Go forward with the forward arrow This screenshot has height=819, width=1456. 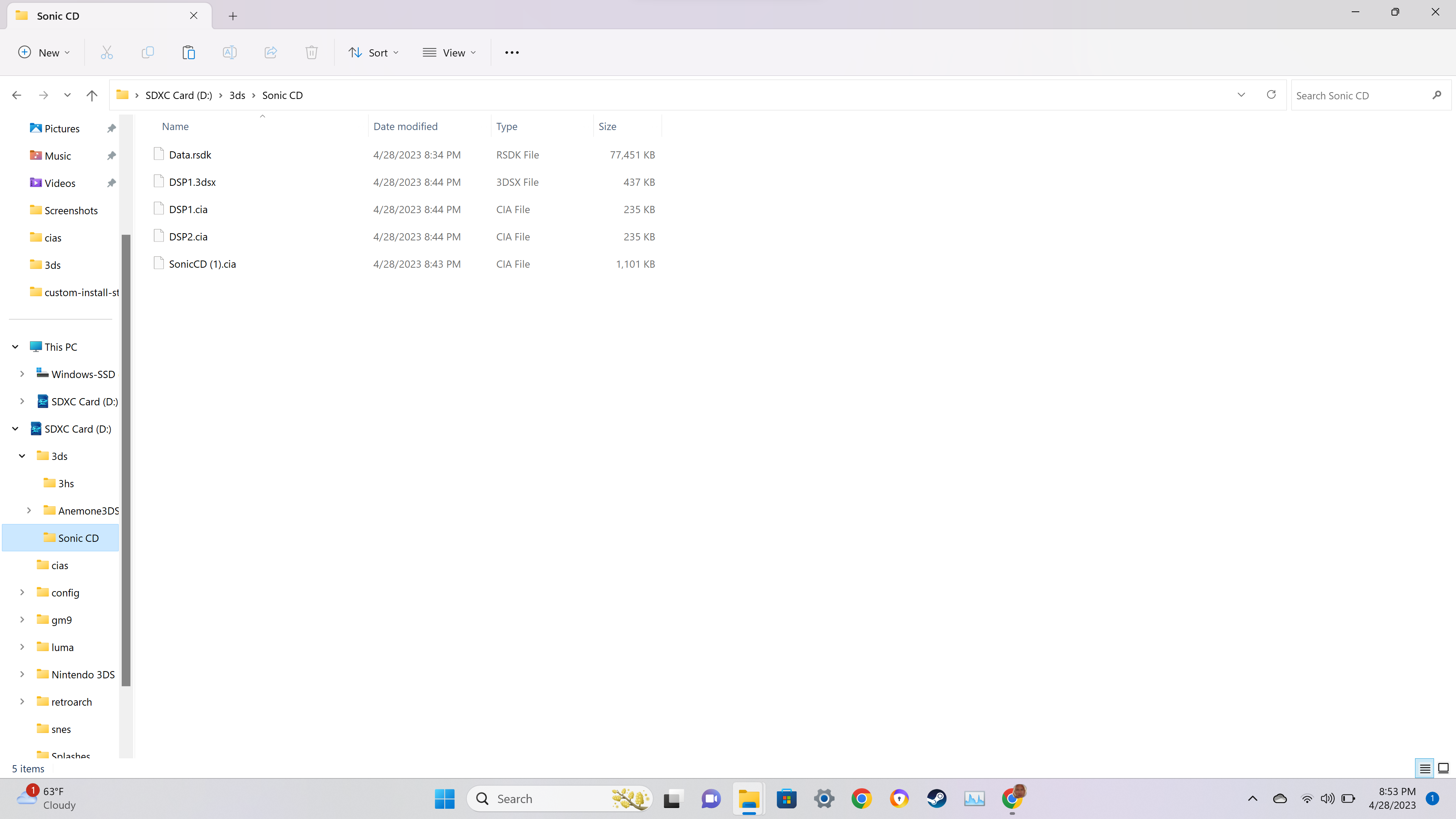(x=44, y=96)
